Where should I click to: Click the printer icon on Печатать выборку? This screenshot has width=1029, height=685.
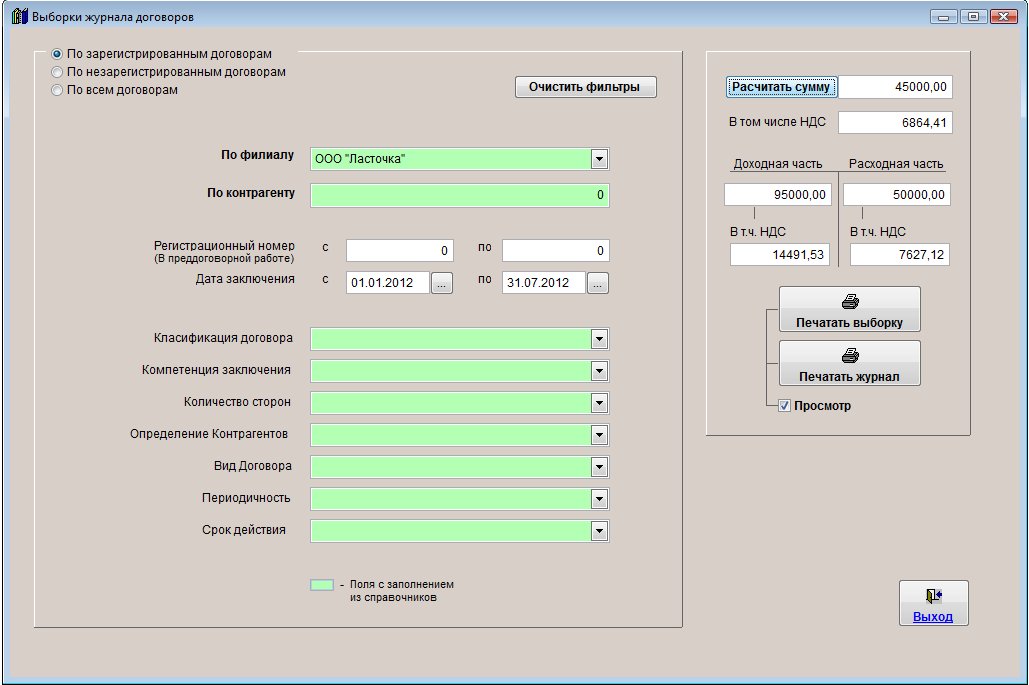click(x=849, y=301)
